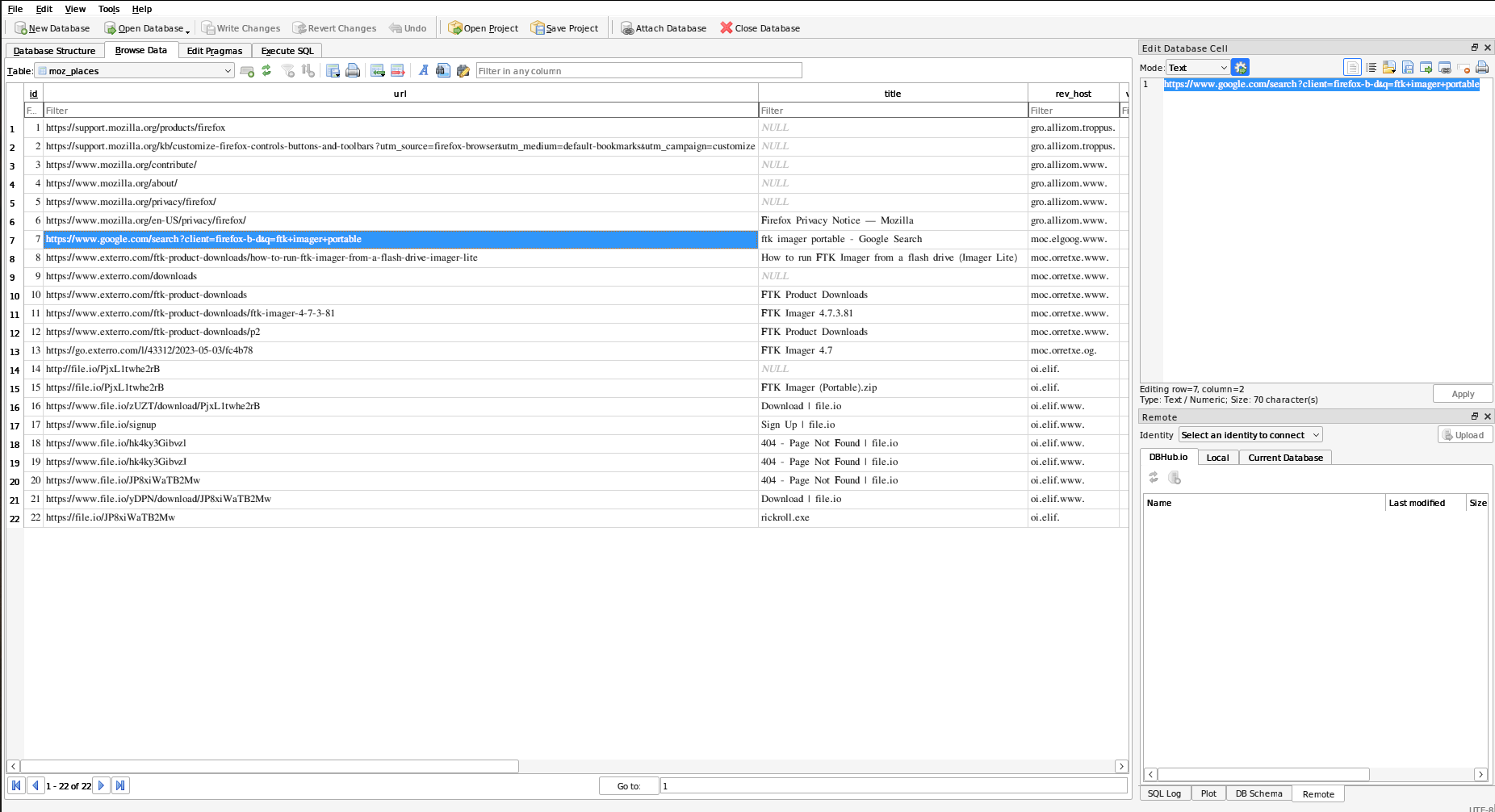This screenshot has width=1495, height=812.
Task: Click the insert new record icon
Action: (378, 71)
